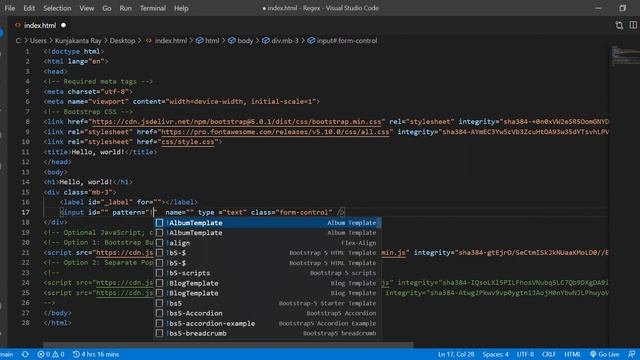Viewport: 640px width, 360px height.
Task: Click the label tag on line 16
Action: point(129,202)
